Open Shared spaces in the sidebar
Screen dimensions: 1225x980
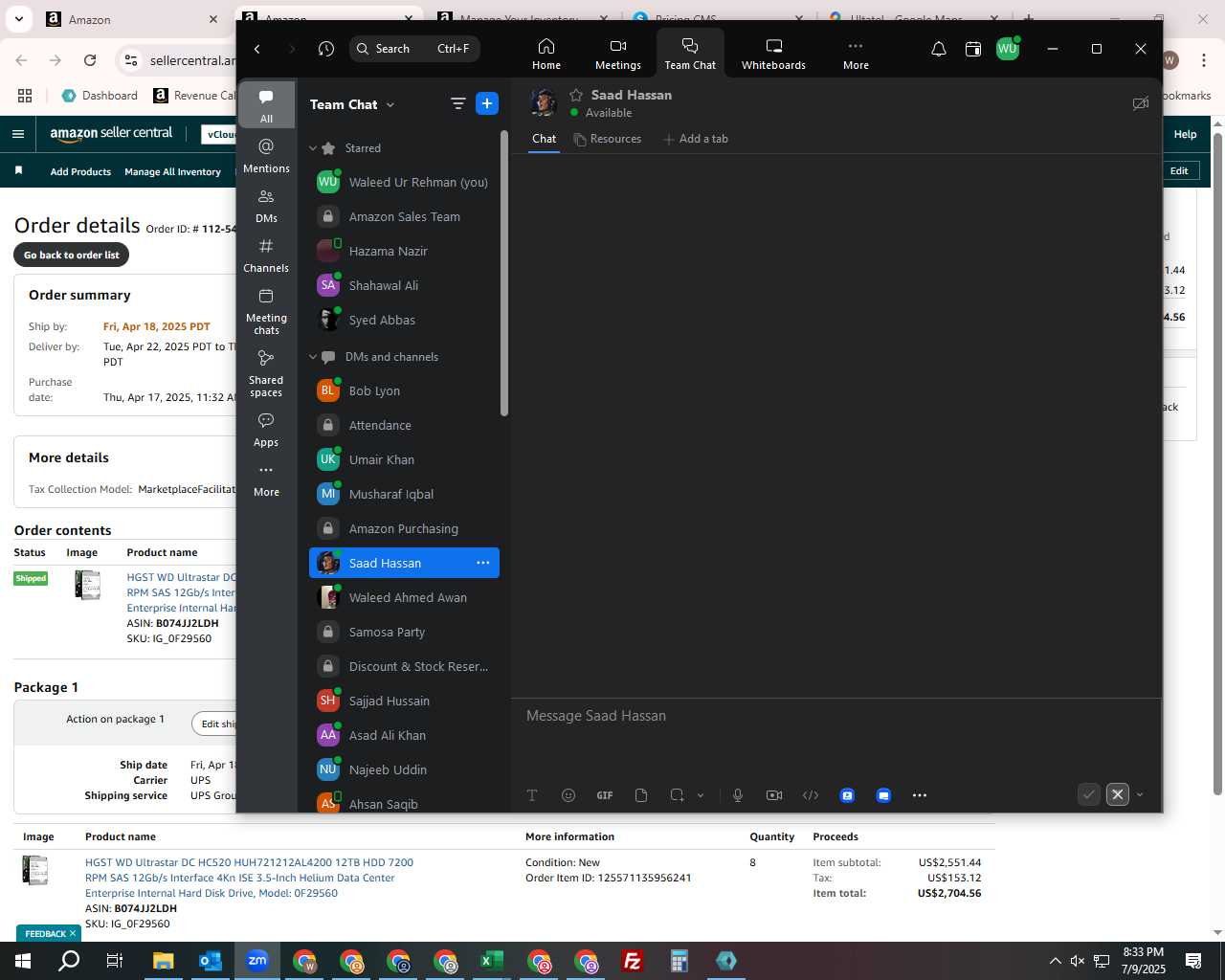[266, 373]
